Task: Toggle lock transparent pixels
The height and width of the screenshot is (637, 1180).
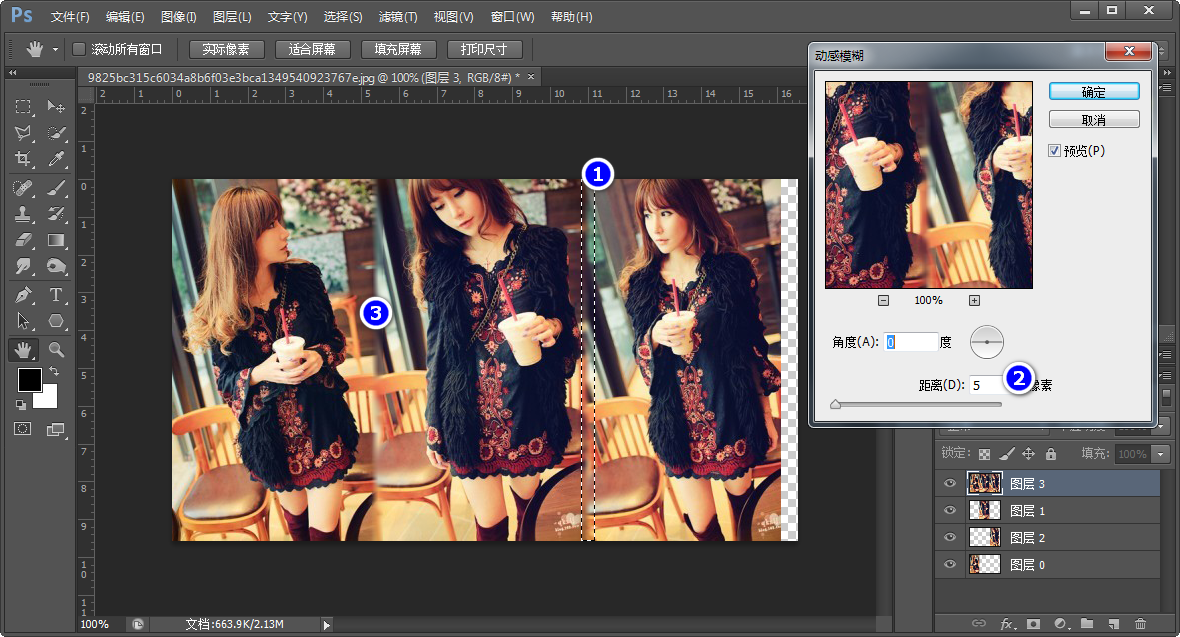Action: point(984,454)
